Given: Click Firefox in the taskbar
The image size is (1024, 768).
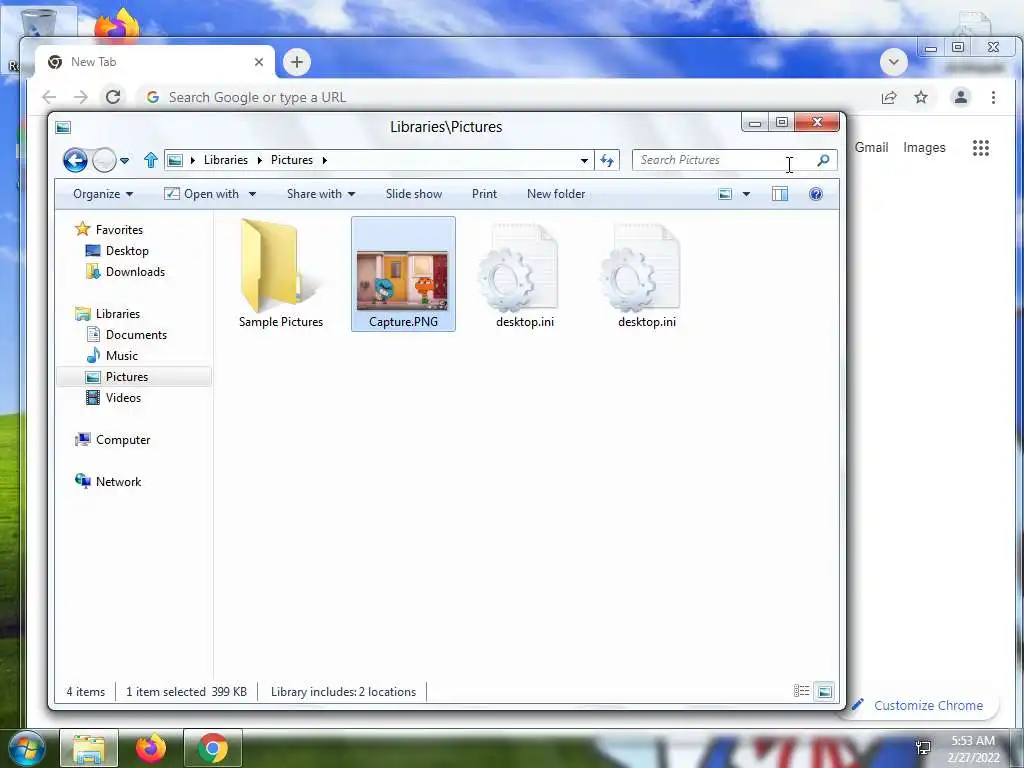Looking at the screenshot, I should [x=151, y=748].
